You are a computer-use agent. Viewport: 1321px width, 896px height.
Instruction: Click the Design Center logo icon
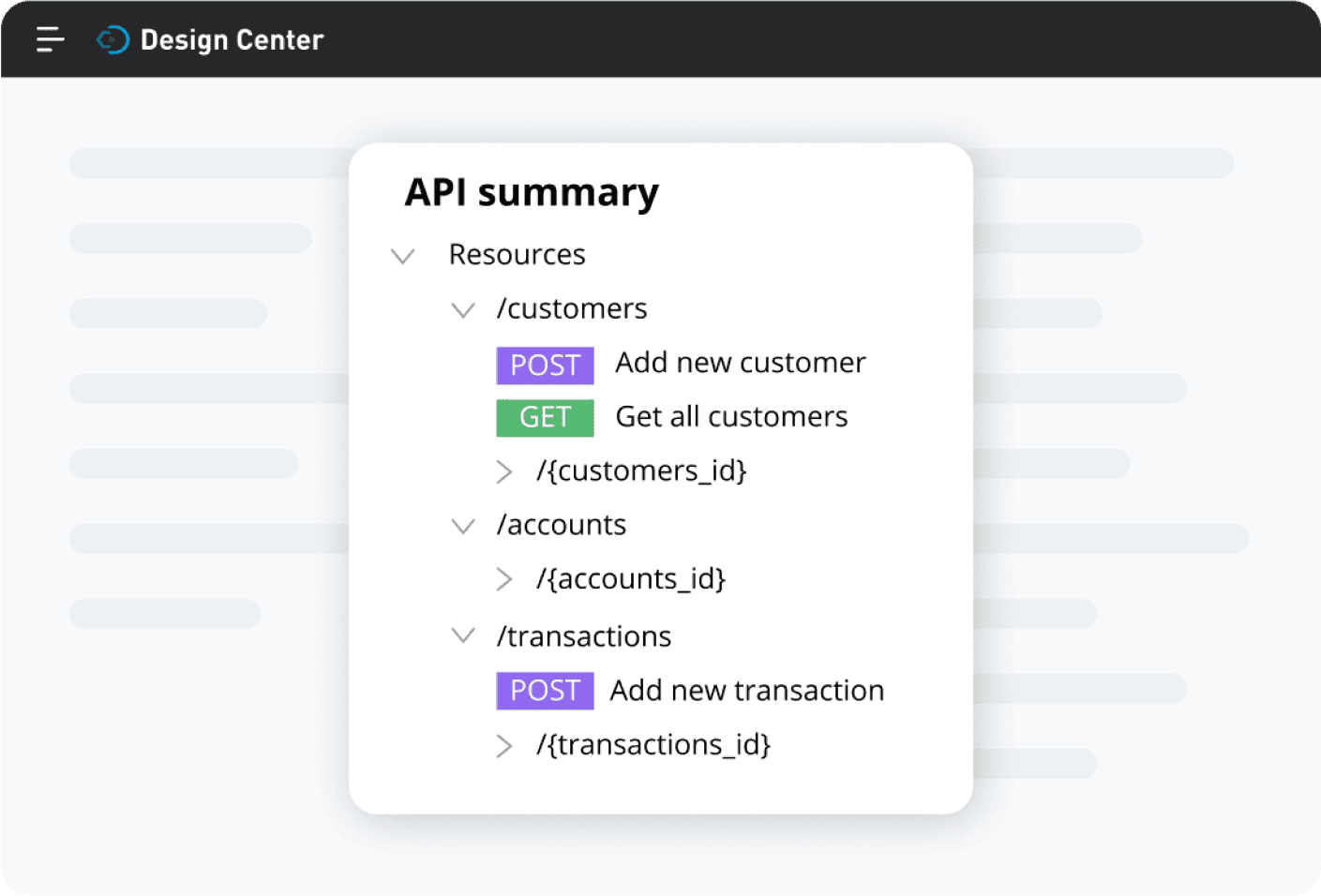(x=113, y=38)
